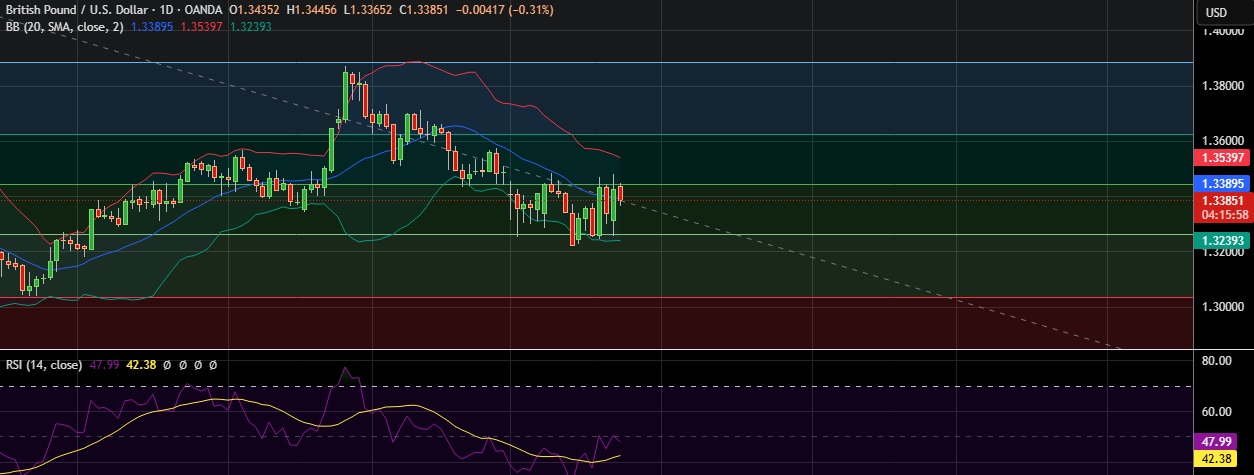
Task: Click the 1.40000 price scale label
Action: 1223,31
